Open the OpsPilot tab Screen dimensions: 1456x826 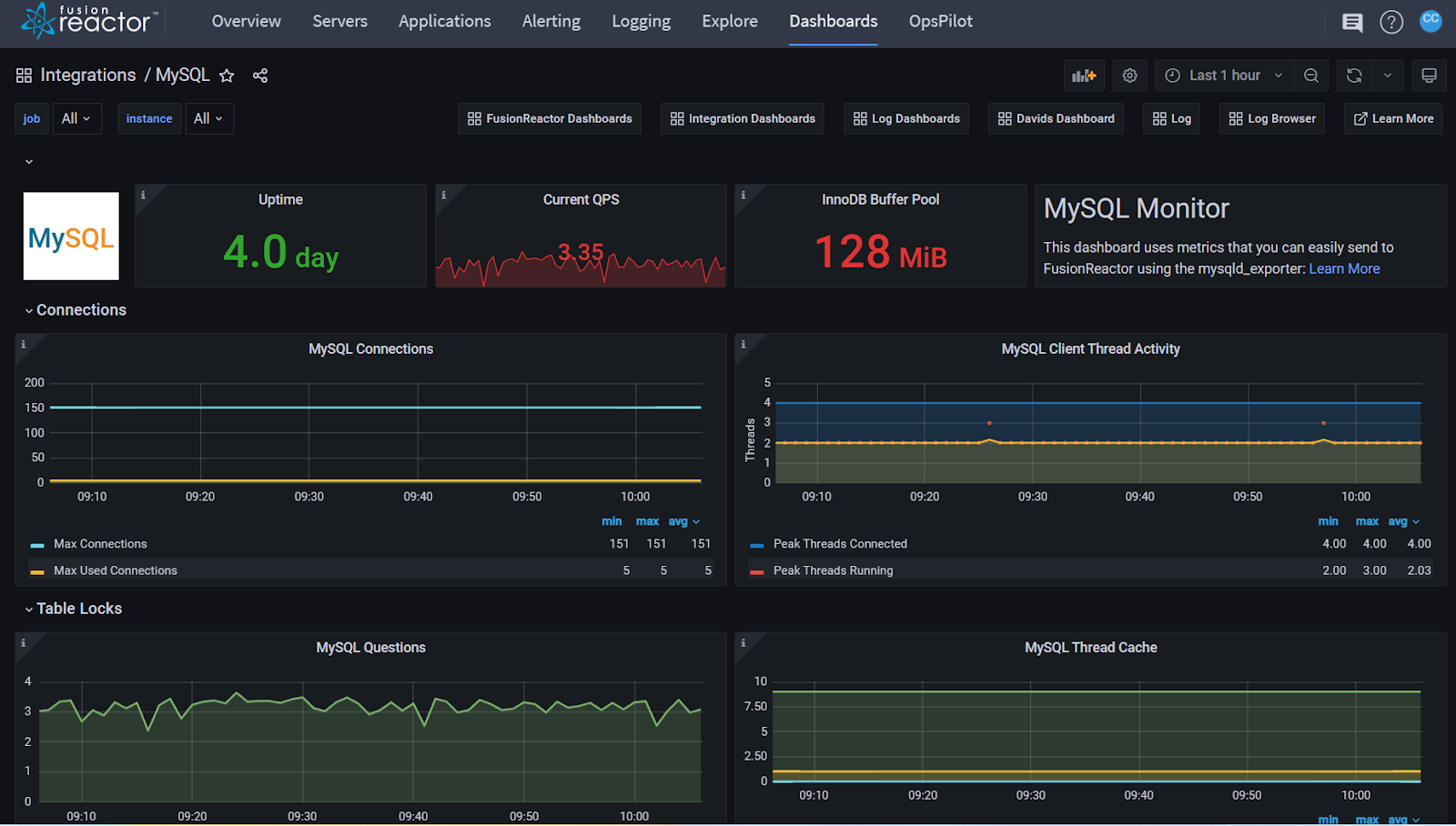click(x=941, y=22)
